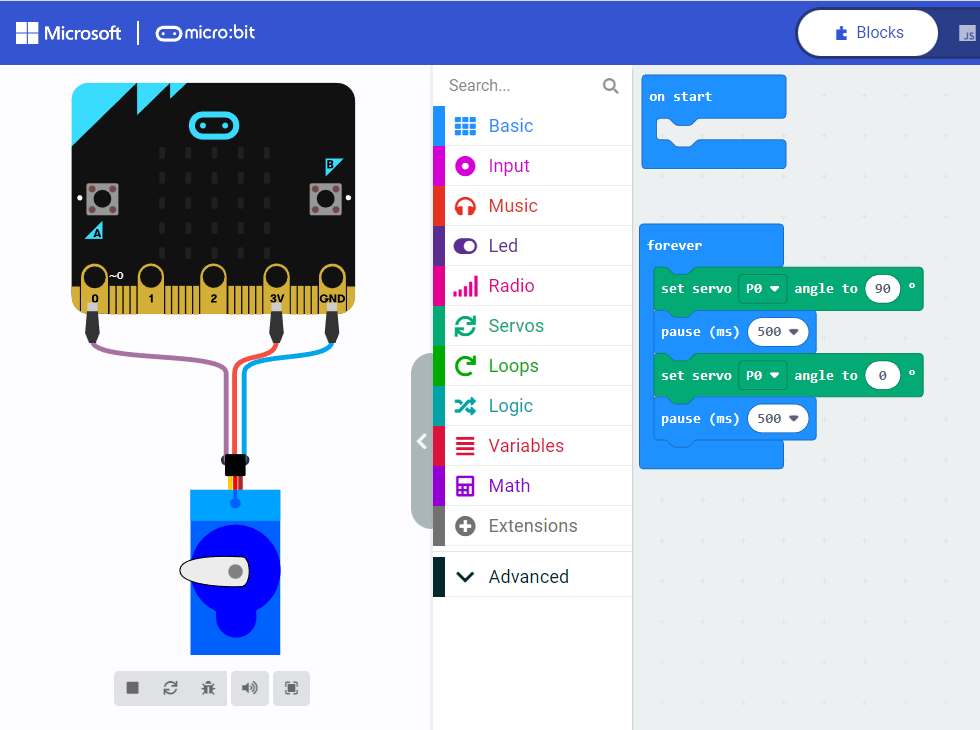Open second pause 500 ms dropdown

[778, 419]
